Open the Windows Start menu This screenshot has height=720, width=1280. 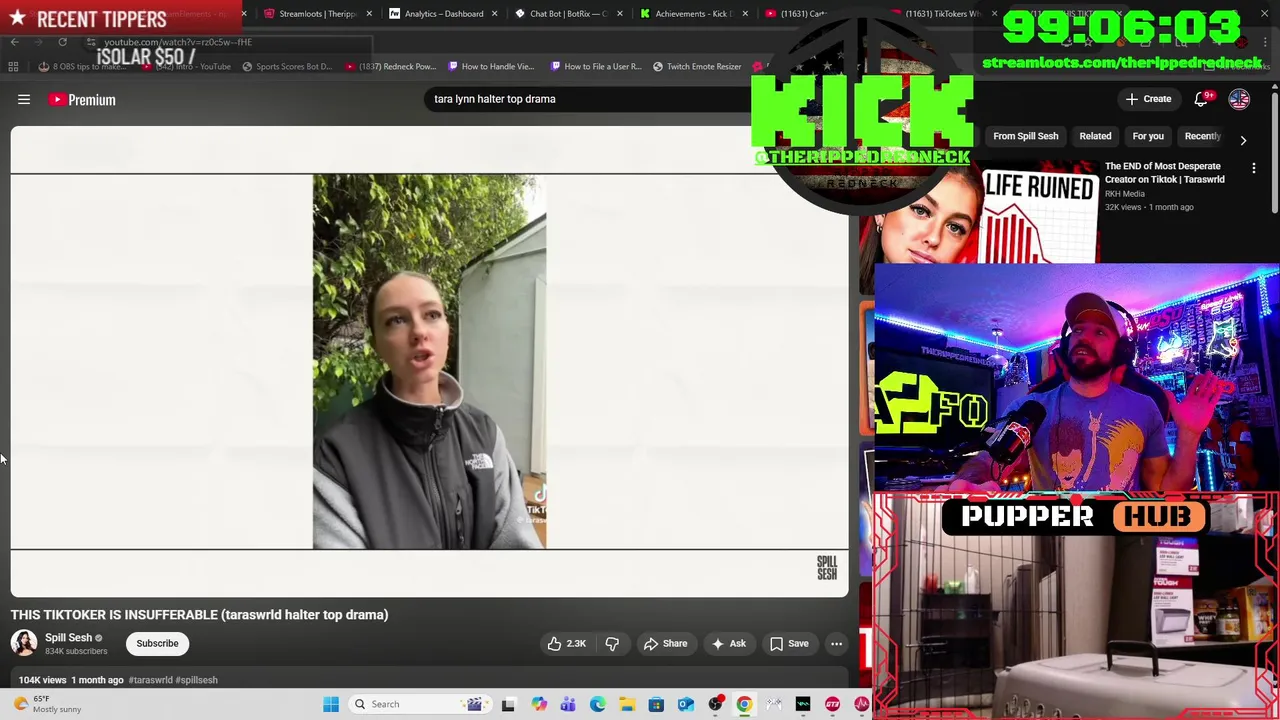(x=331, y=704)
